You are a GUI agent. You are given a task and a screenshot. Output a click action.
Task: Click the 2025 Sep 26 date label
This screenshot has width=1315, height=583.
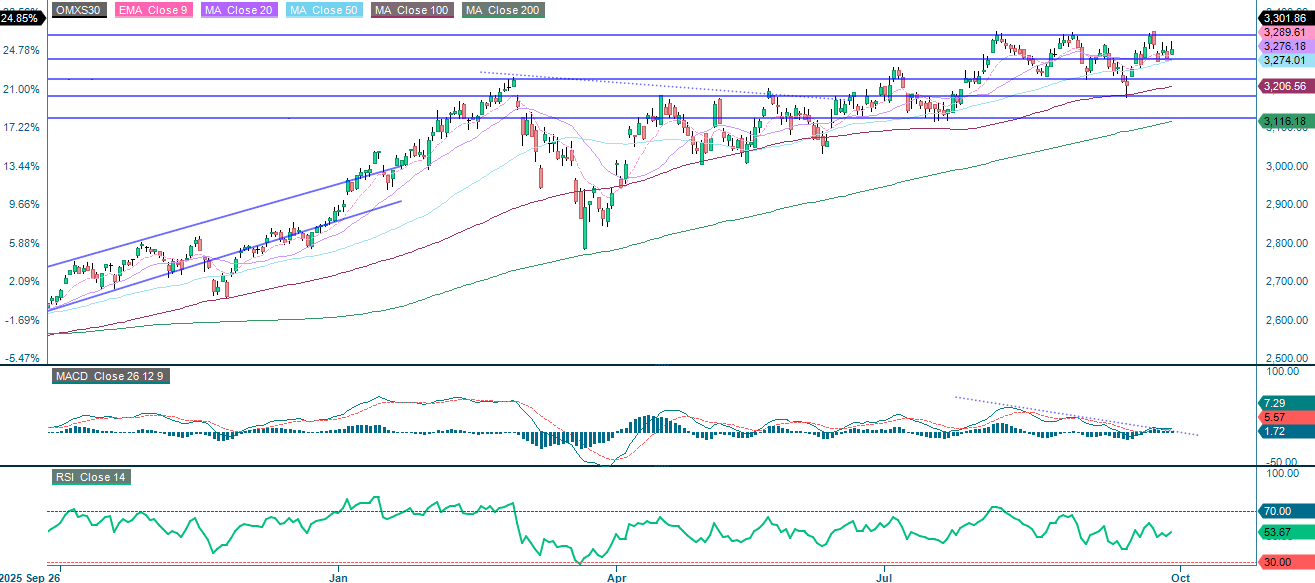click(31, 577)
